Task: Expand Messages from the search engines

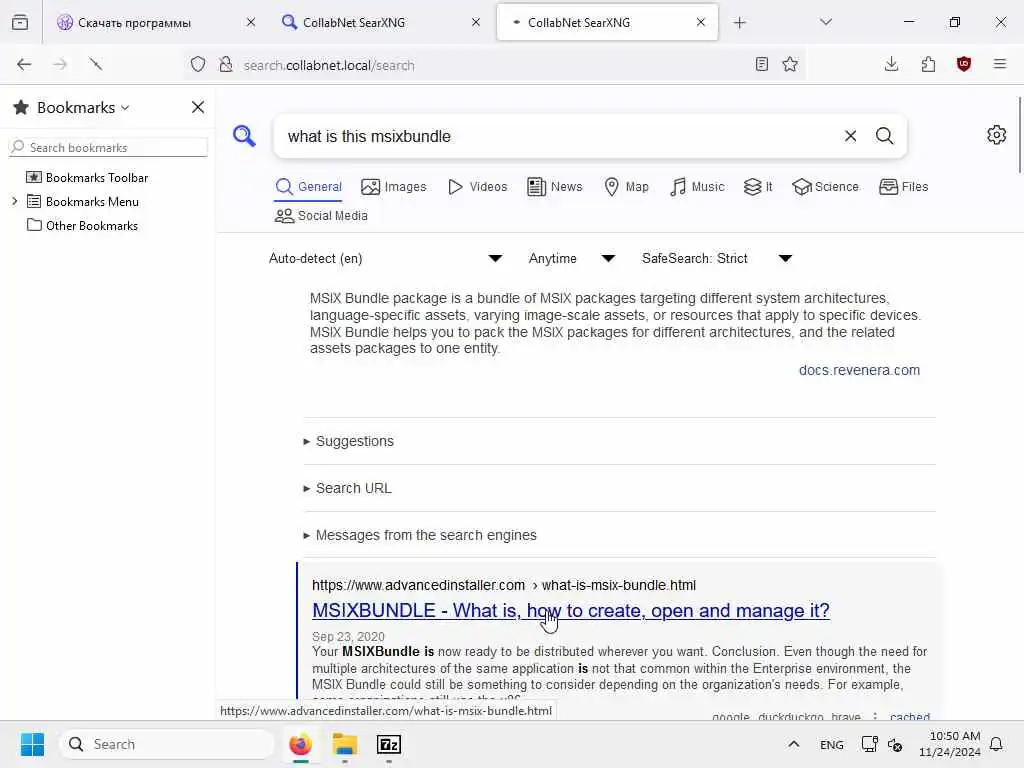Action: [420, 536]
